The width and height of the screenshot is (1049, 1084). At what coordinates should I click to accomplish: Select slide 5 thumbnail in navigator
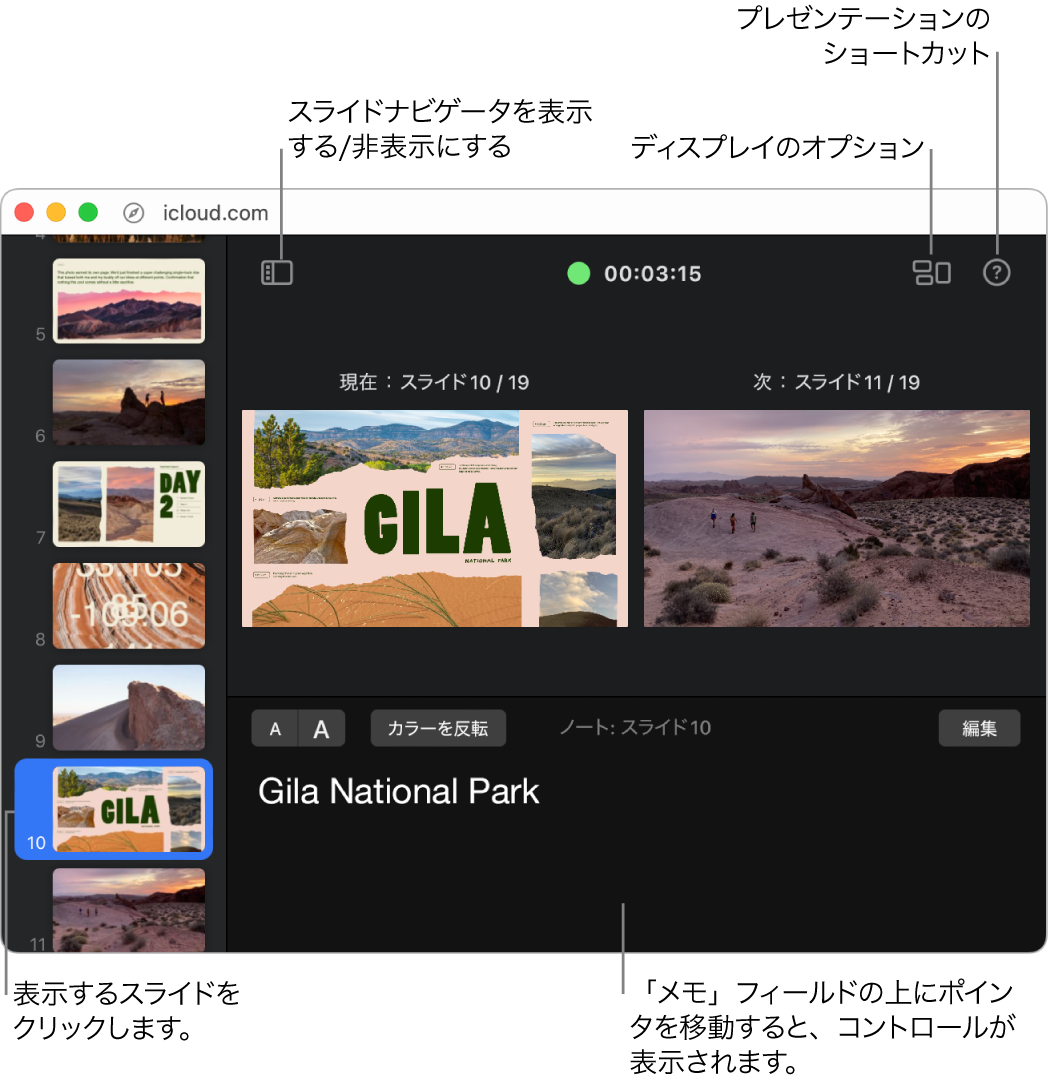pyautogui.click(x=129, y=301)
